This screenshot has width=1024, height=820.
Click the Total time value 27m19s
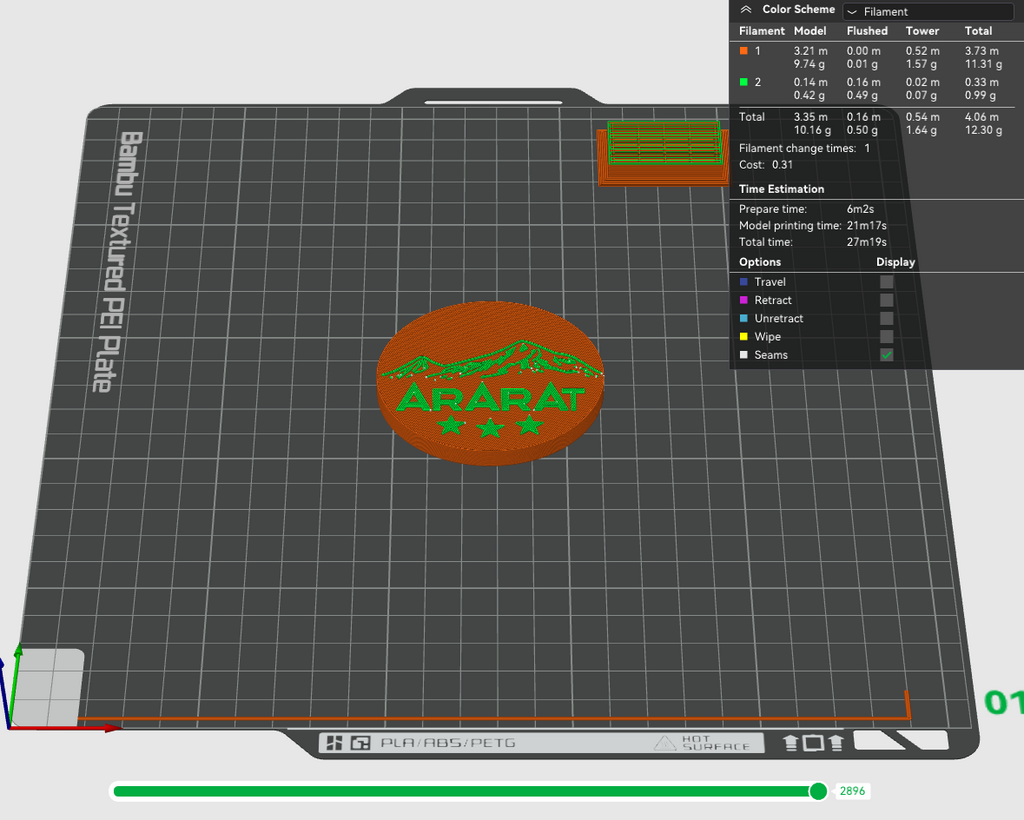click(867, 242)
